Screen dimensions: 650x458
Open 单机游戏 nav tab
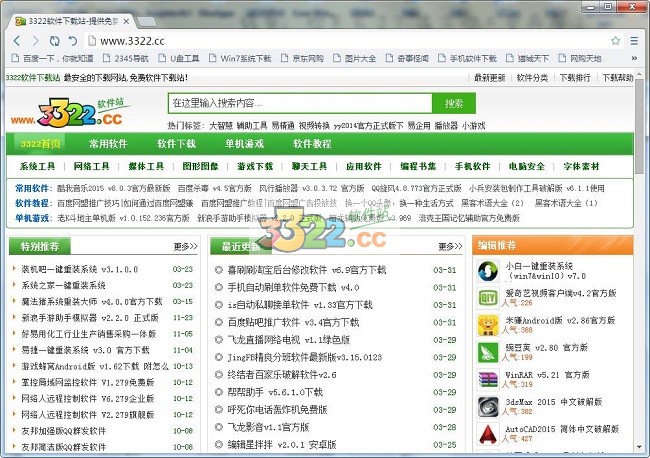point(244,144)
